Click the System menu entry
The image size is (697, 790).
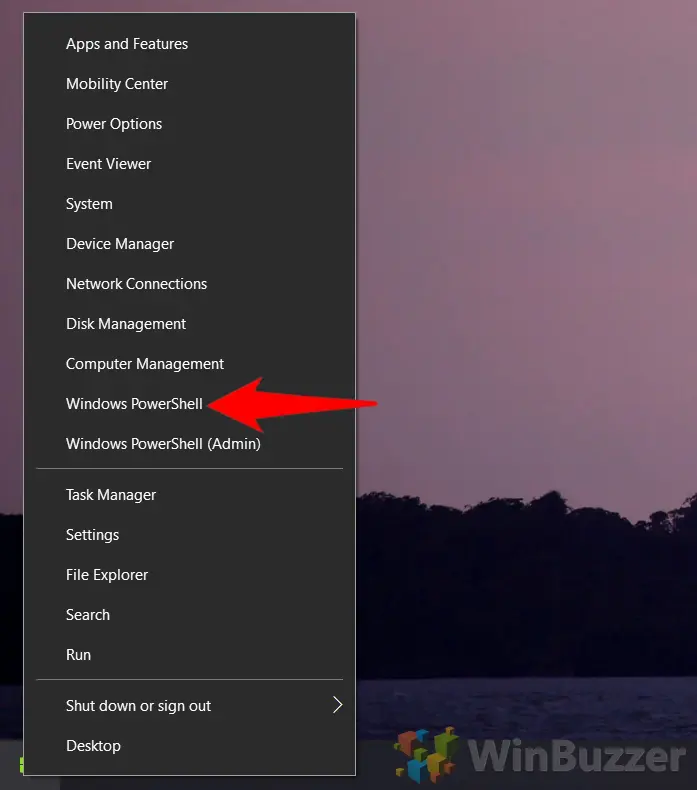[189, 204]
